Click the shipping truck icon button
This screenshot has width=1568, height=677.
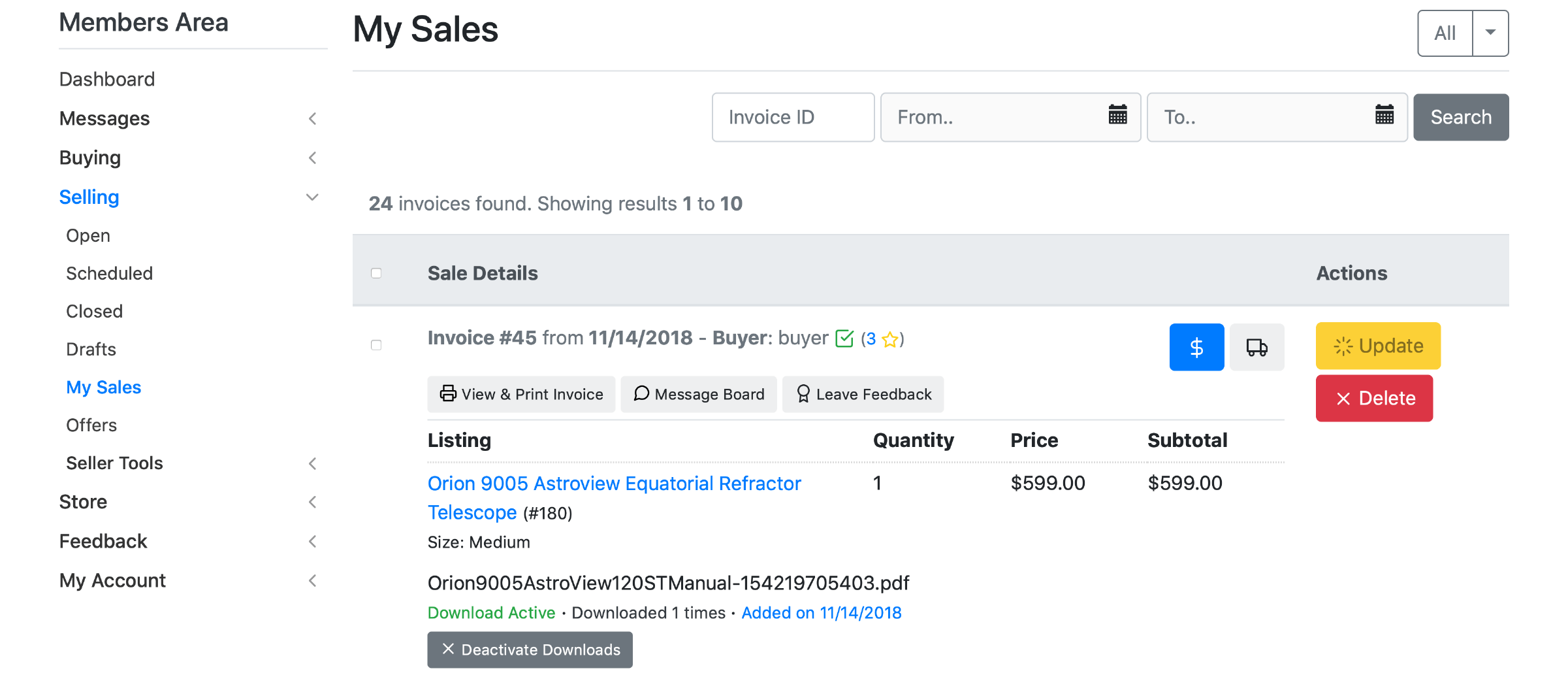coord(1256,347)
